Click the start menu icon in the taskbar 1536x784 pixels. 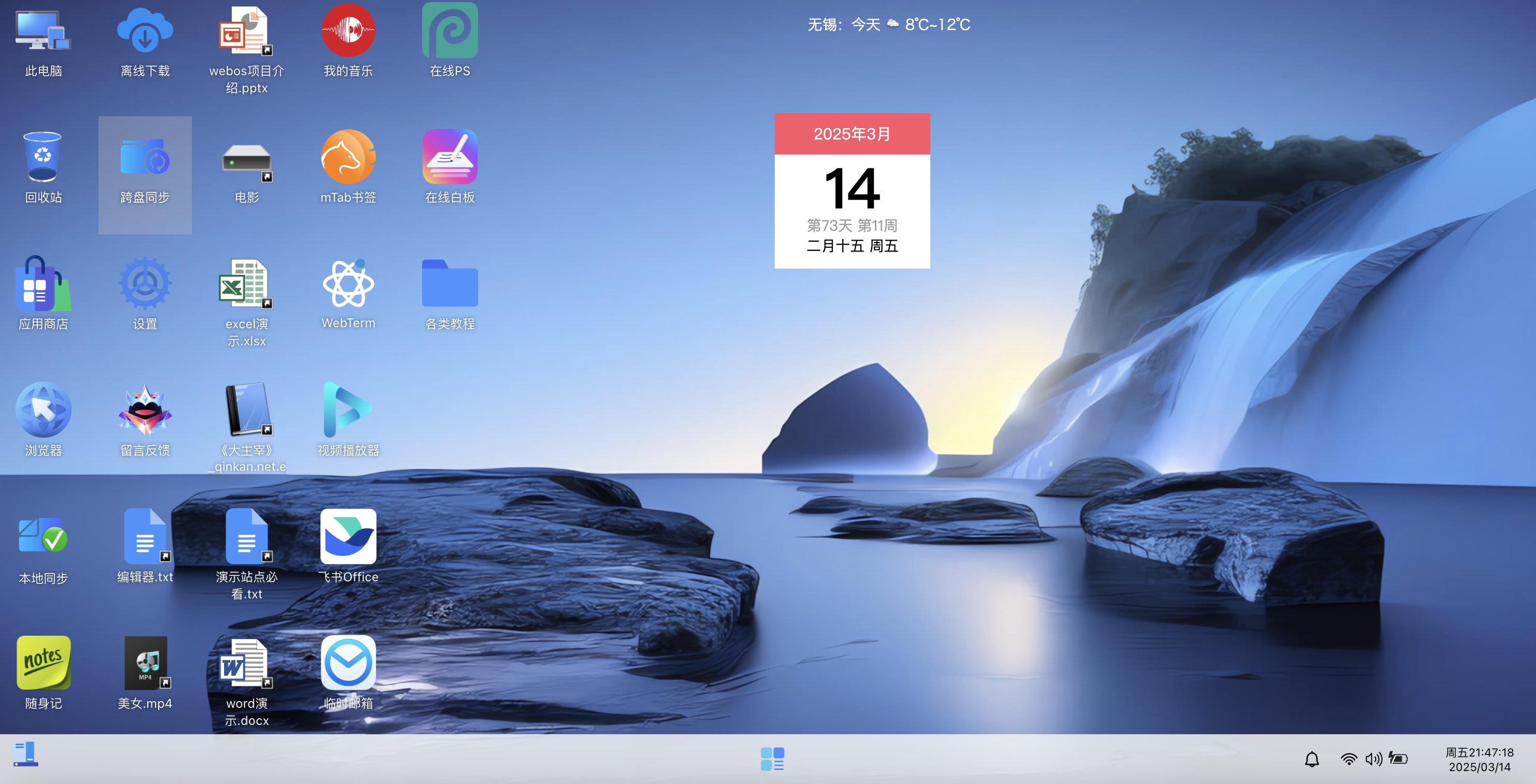pos(25,753)
